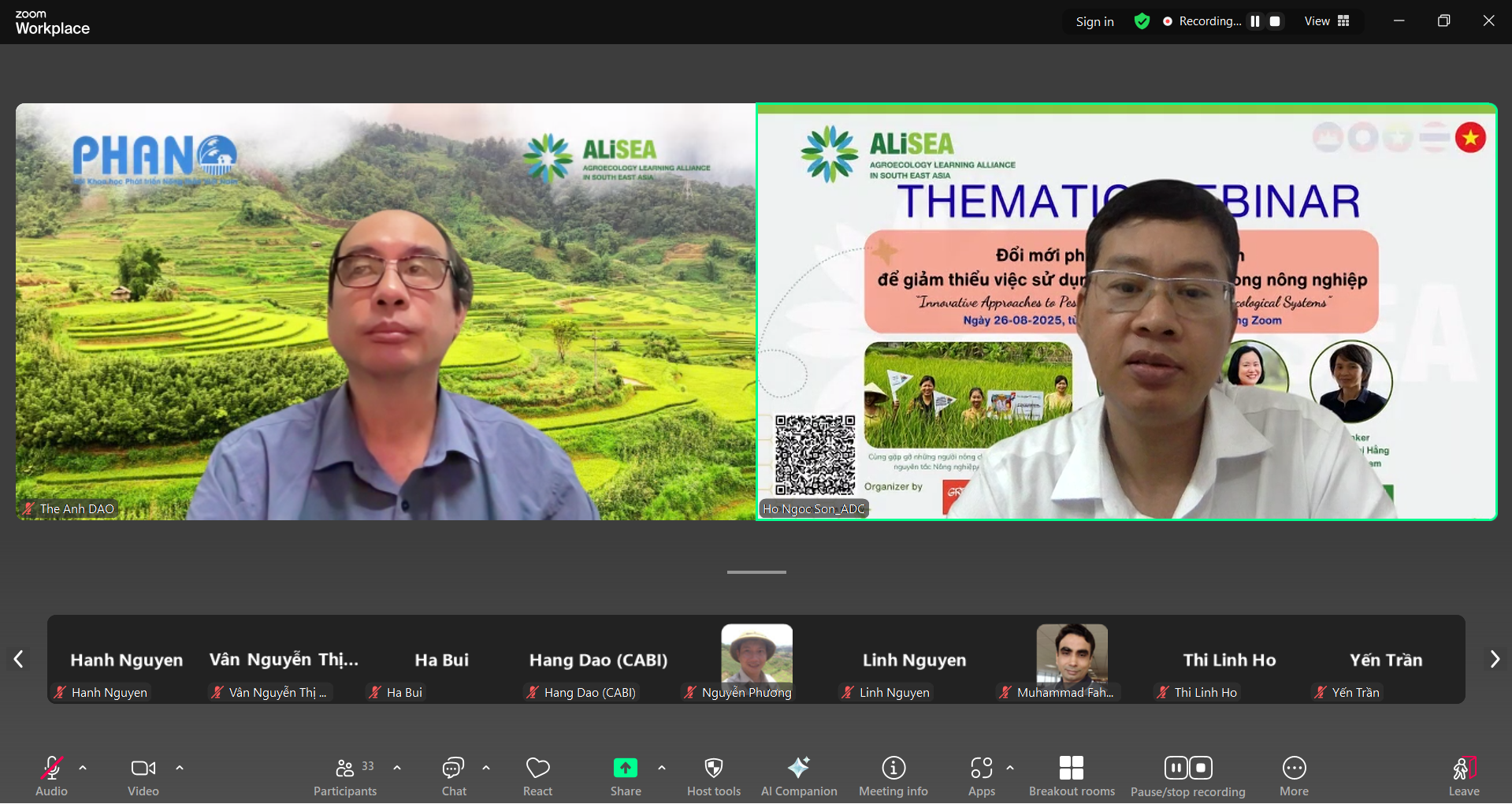
Task: Pause the recording in the top bar
Action: (x=1255, y=21)
